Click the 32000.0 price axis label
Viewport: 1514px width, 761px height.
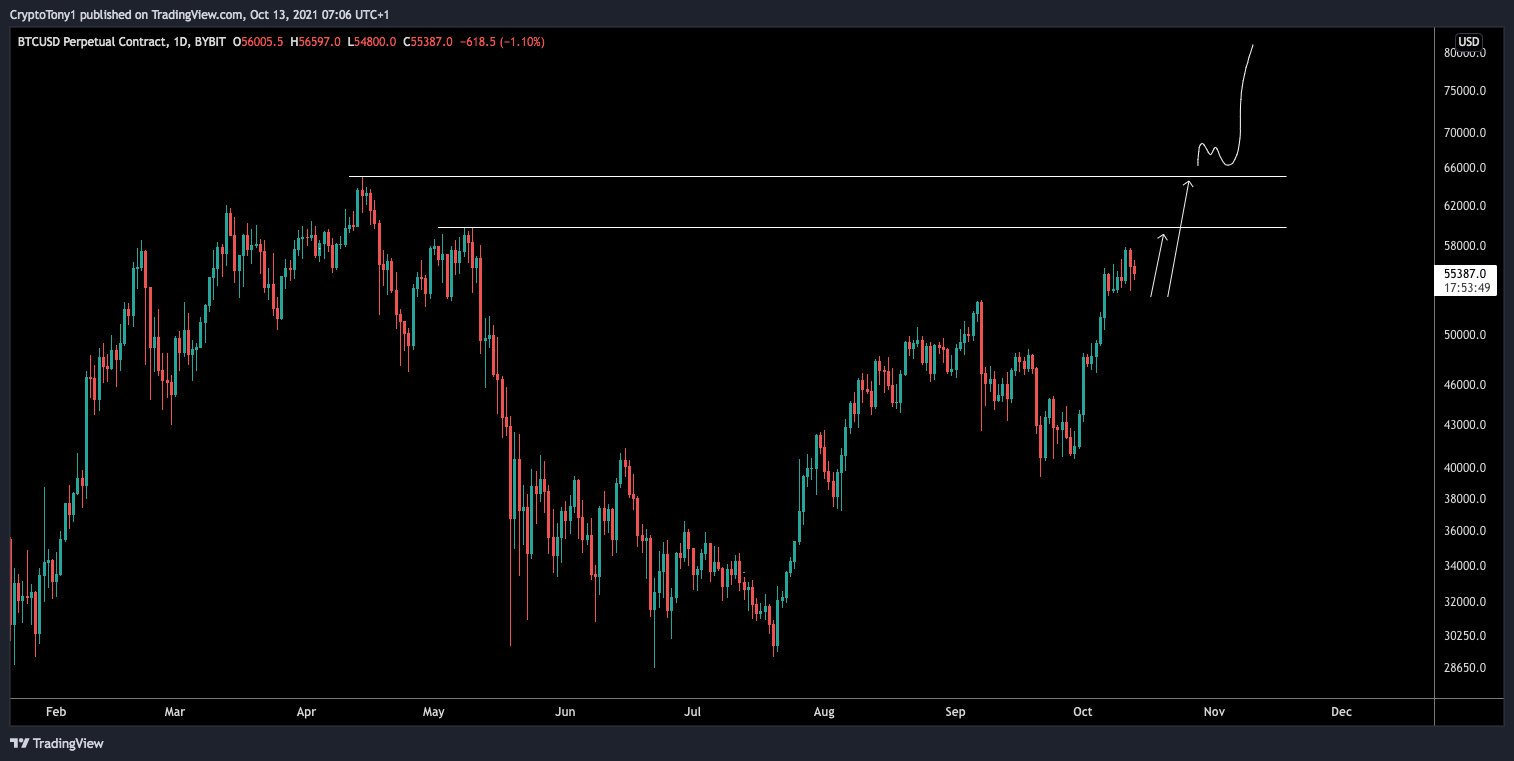click(x=1465, y=602)
